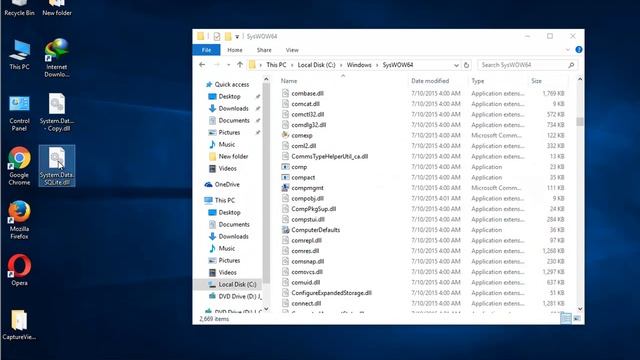640x360 pixels.
Task: Open address bar history dropdown
Action: (456, 65)
